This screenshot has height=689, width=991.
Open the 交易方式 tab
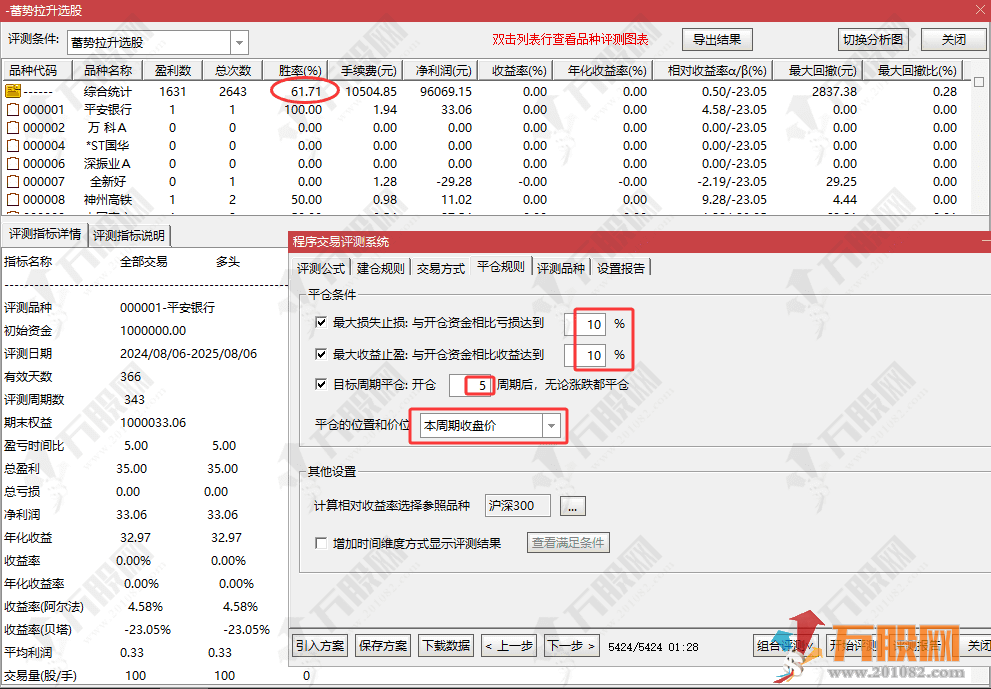click(x=441, y=268)
